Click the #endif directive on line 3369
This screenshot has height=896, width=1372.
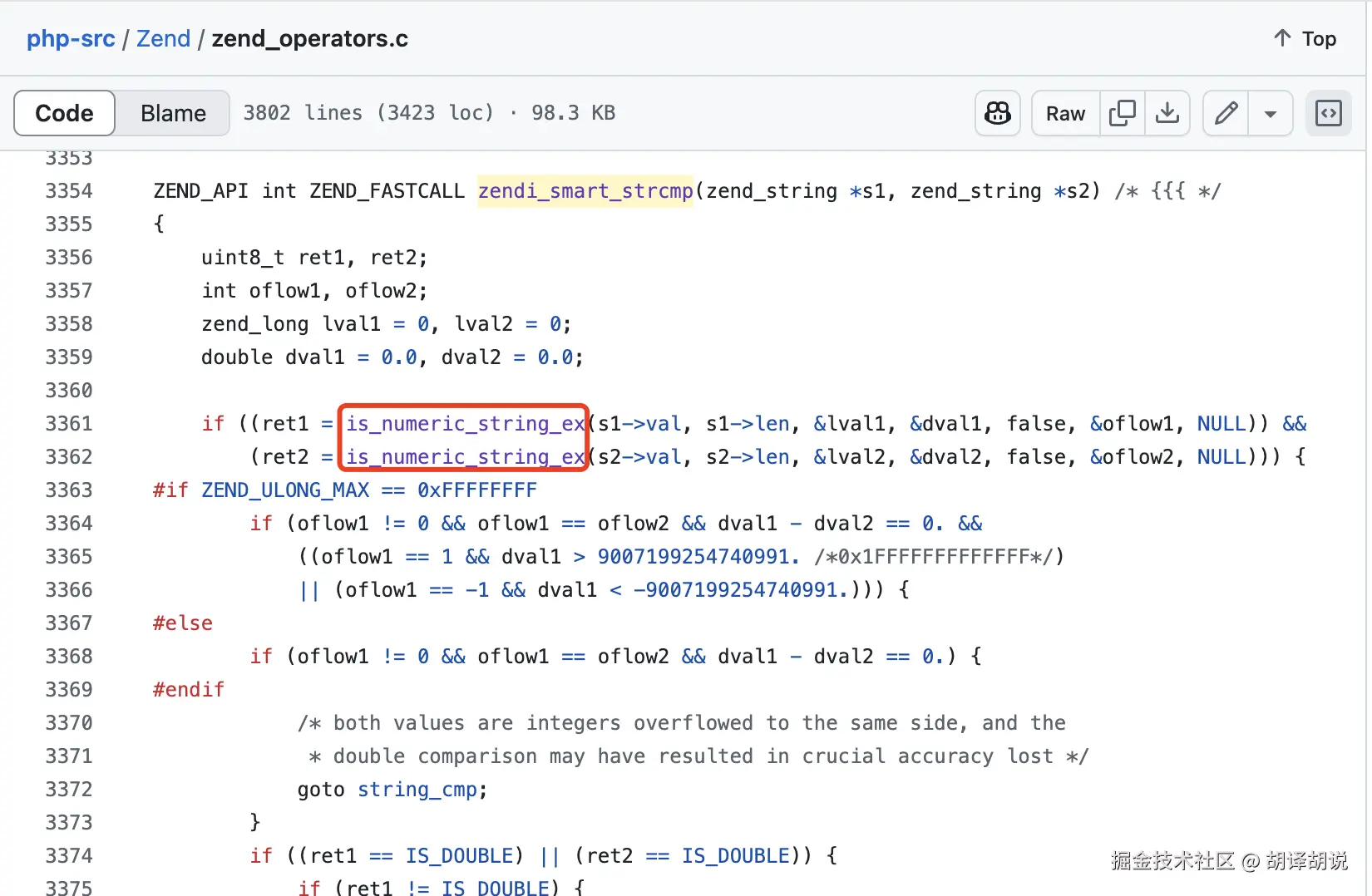tap(189, 690)
